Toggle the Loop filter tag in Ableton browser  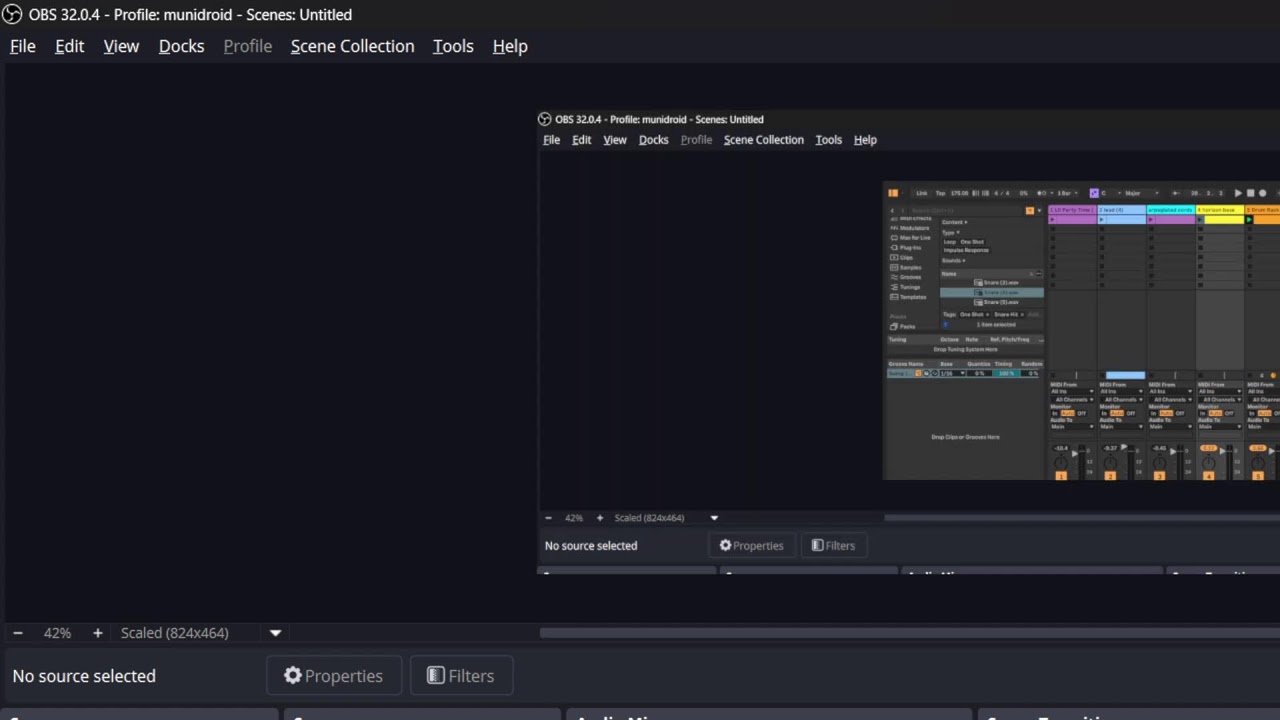click(950, 242)
